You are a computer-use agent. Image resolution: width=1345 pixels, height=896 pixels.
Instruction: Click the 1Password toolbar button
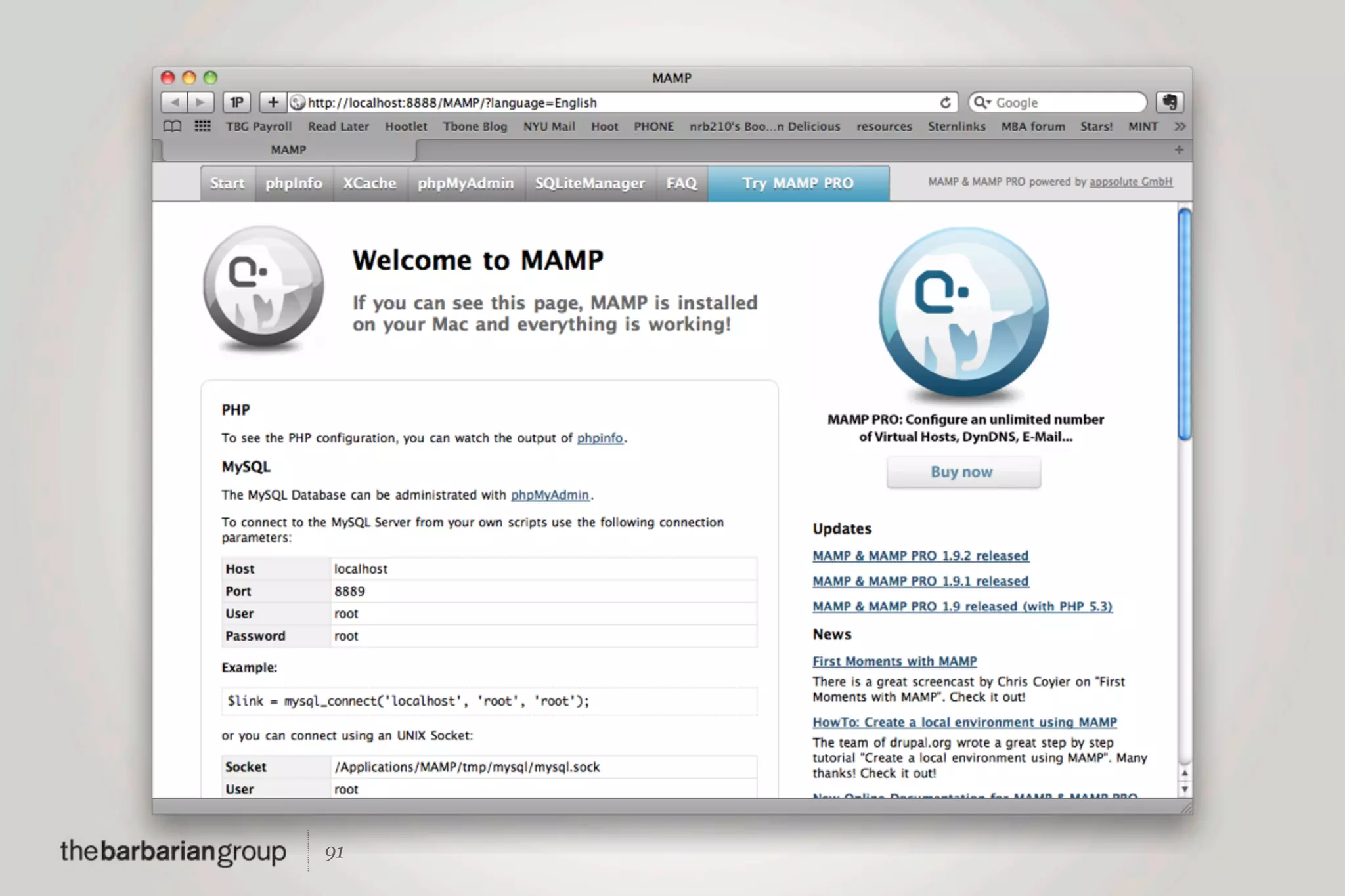(236, 102)
